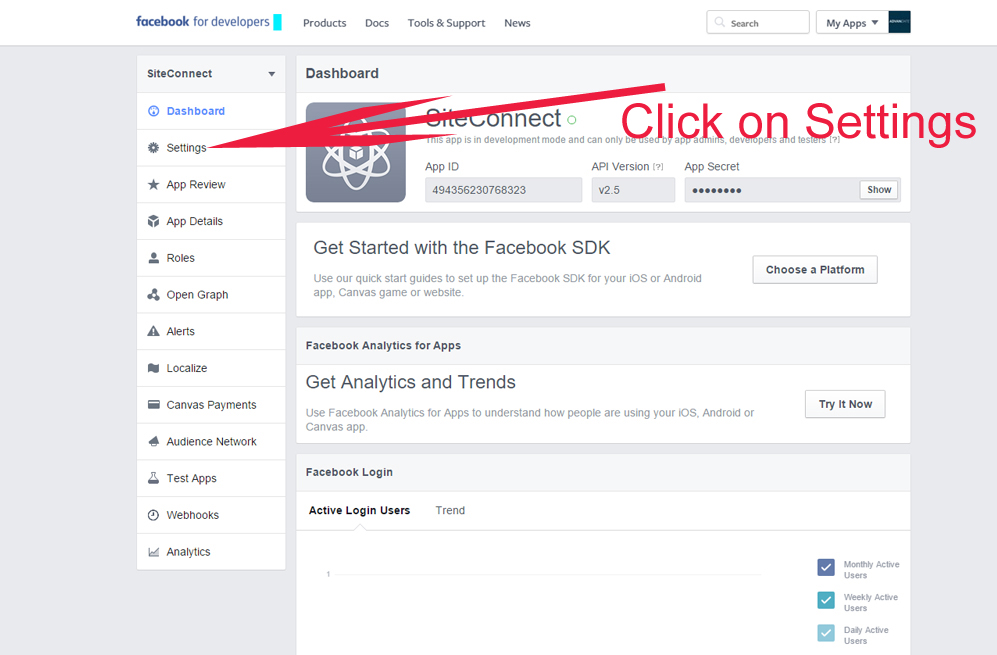
Task: Click the App Details cube icon
Action: point(153,221)
